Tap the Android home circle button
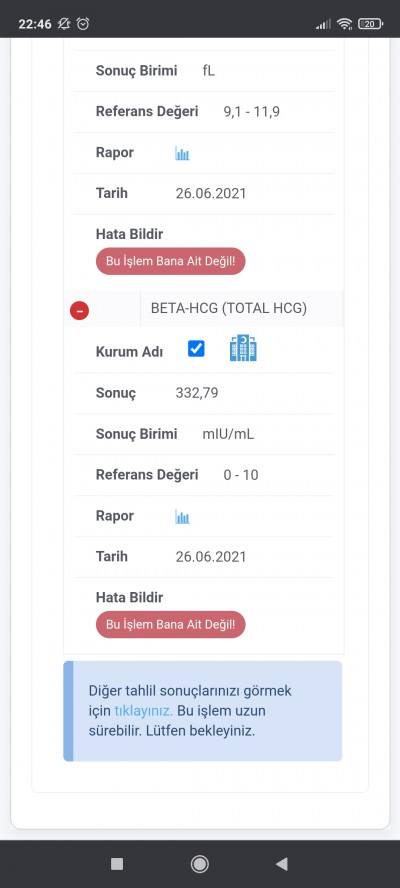The width and height of the screenshot is (400, 888). (199, 864)
